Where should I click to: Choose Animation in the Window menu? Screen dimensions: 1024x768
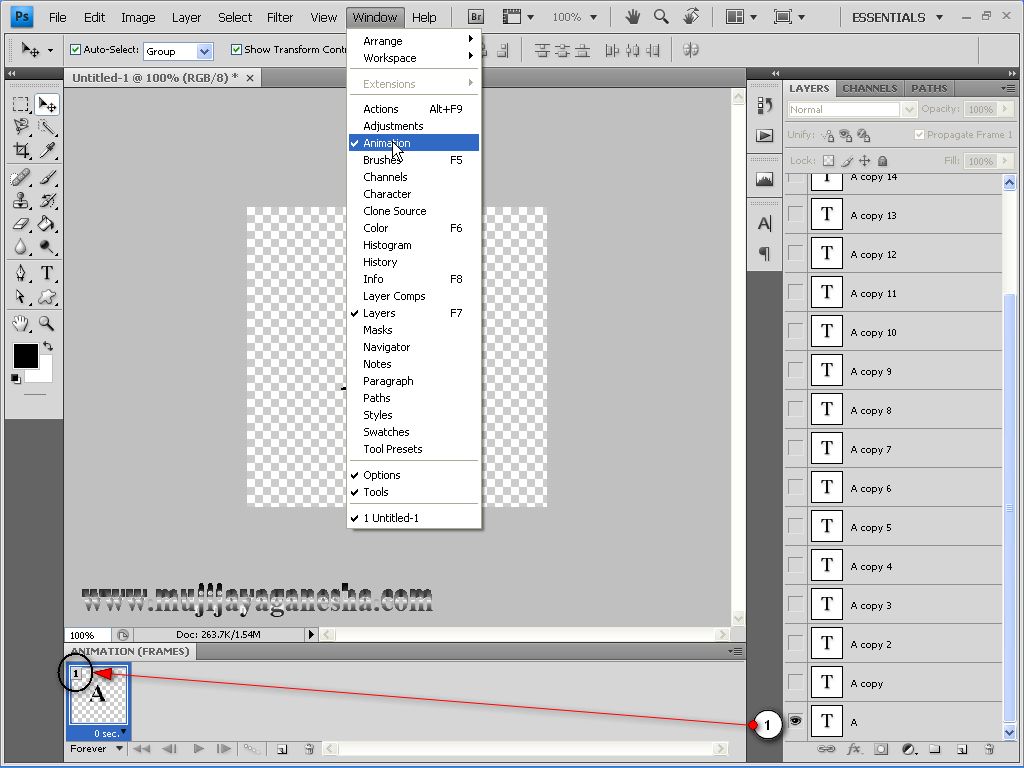tap(415, 142)
